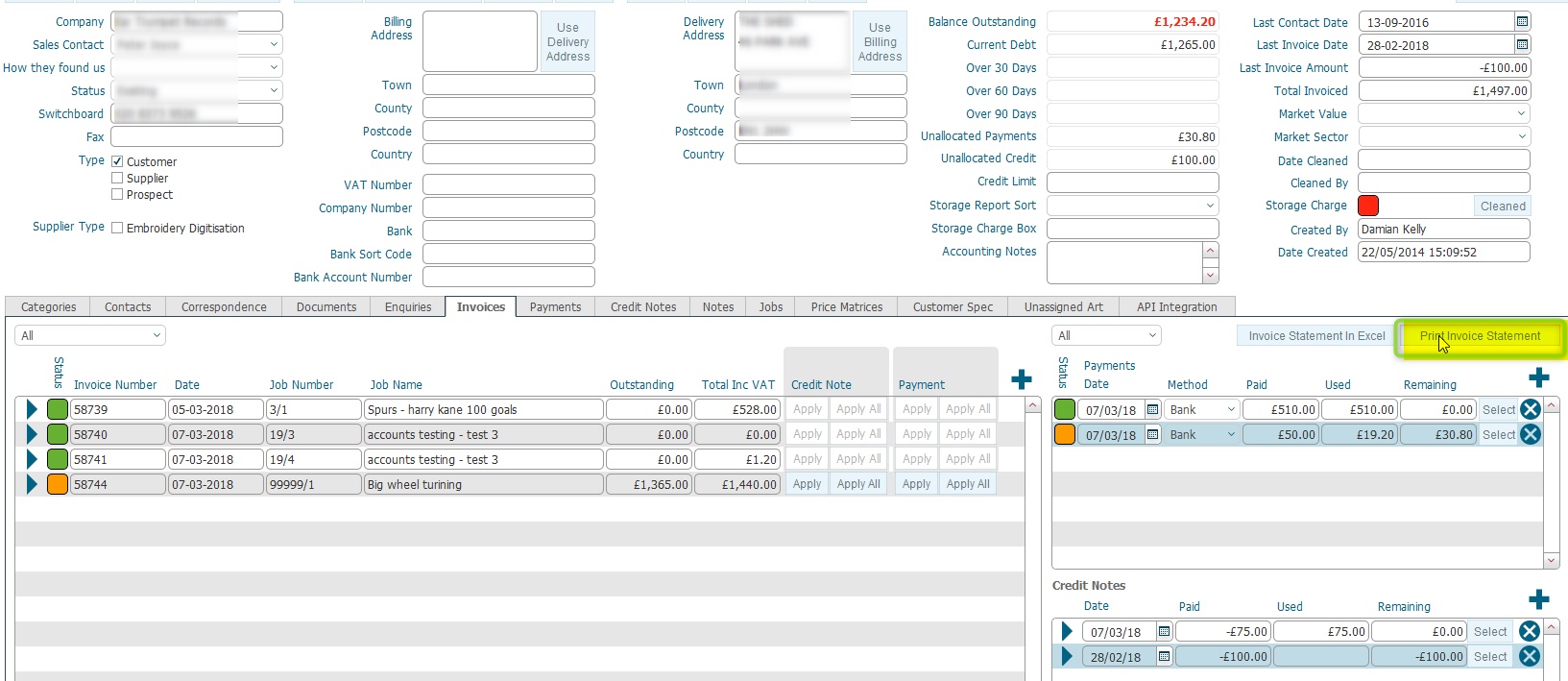This screenshot has width=1568, height=681.
Task: Tick the Supplier type checkbox
Action: [117, 179]
